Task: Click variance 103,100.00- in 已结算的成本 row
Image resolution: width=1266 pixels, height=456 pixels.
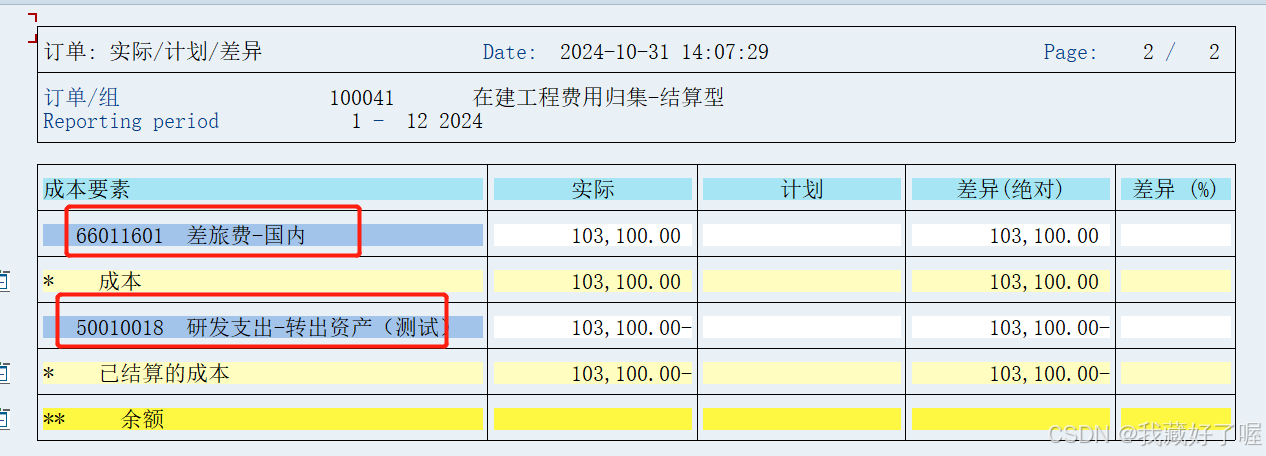Action: 1049,373
